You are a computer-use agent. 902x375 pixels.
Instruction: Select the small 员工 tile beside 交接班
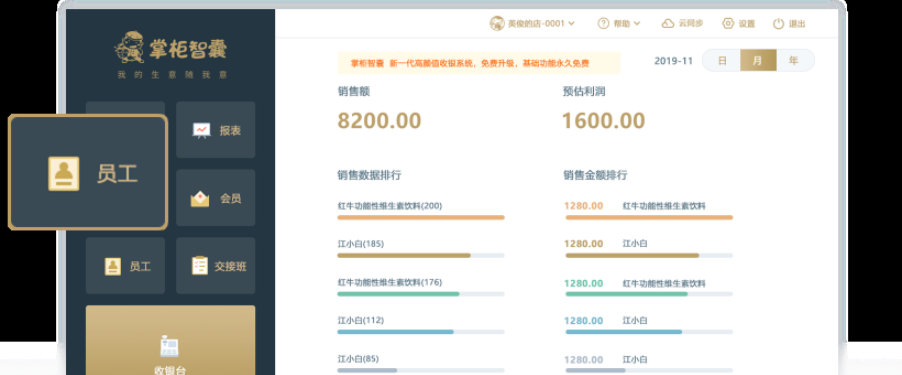click(125, 266)
